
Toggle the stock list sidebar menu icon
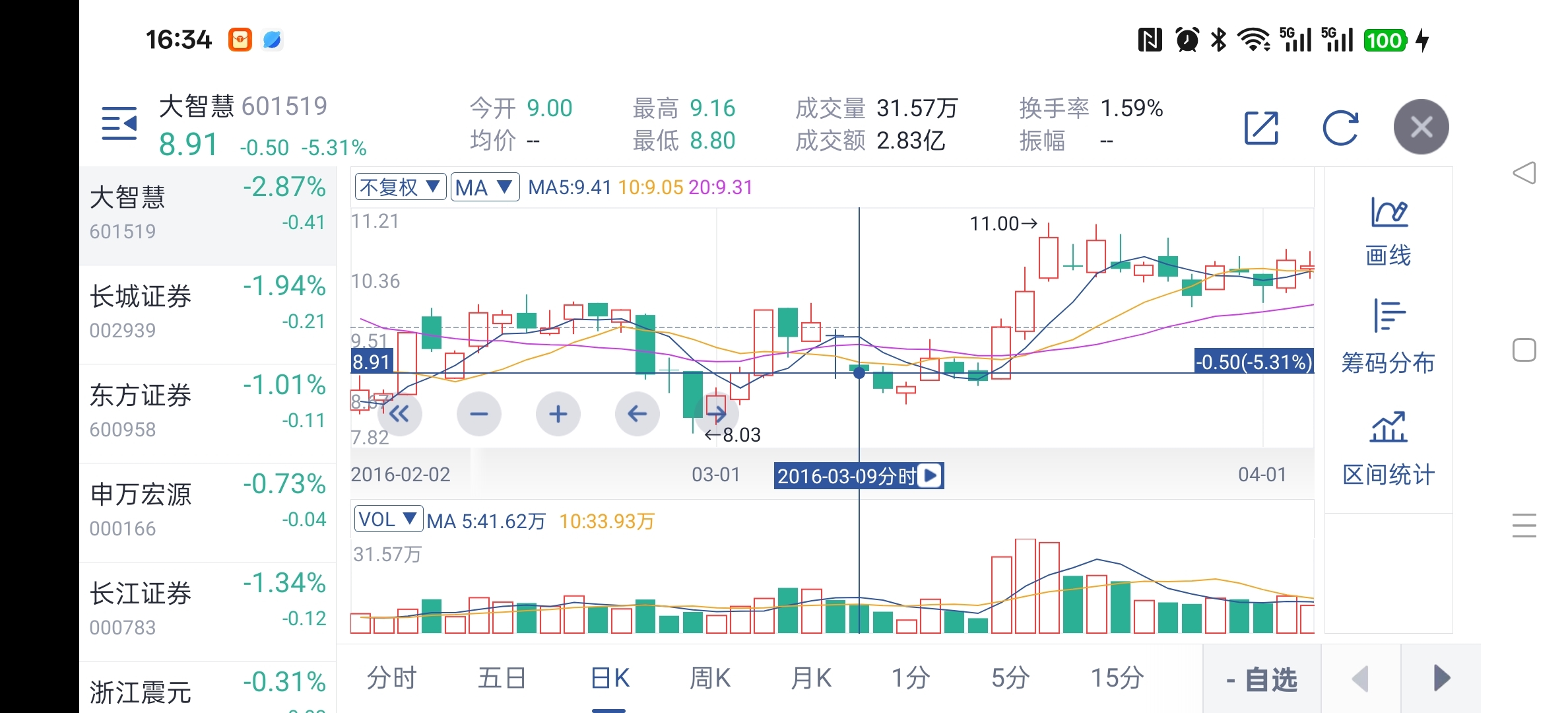pos(119,124)
